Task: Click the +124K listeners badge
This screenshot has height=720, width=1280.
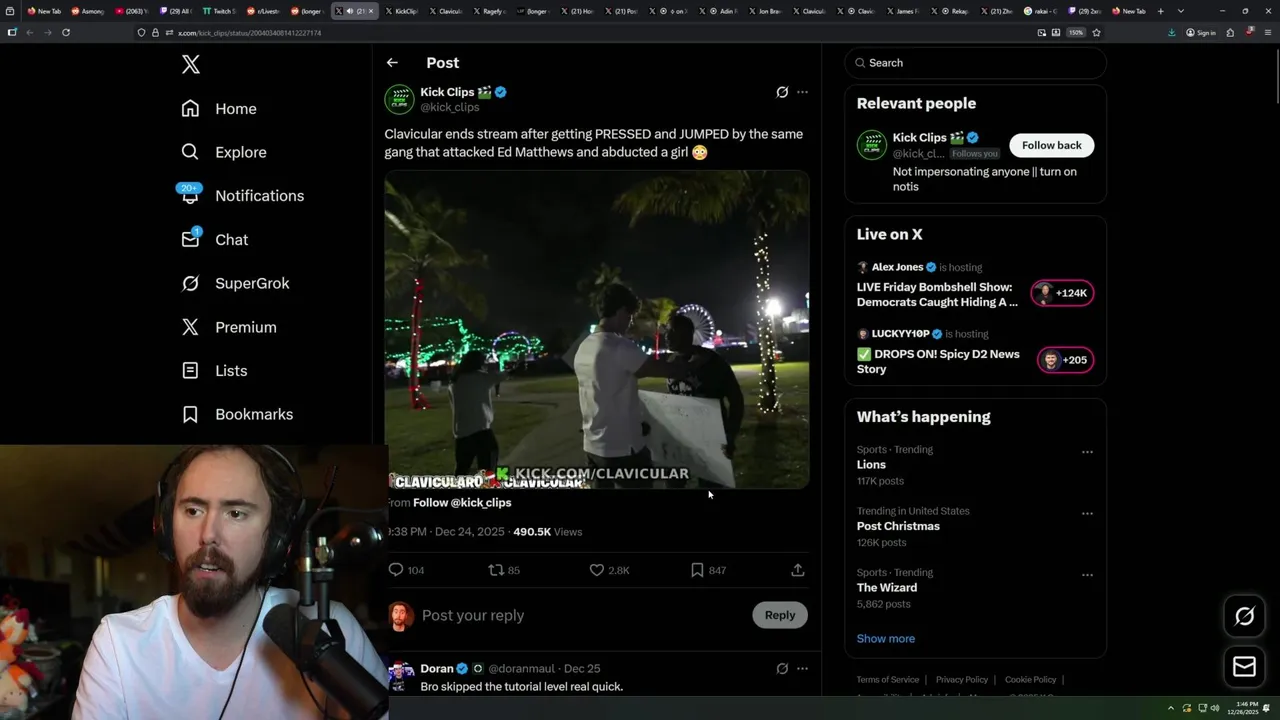Action: point(1063,293)
